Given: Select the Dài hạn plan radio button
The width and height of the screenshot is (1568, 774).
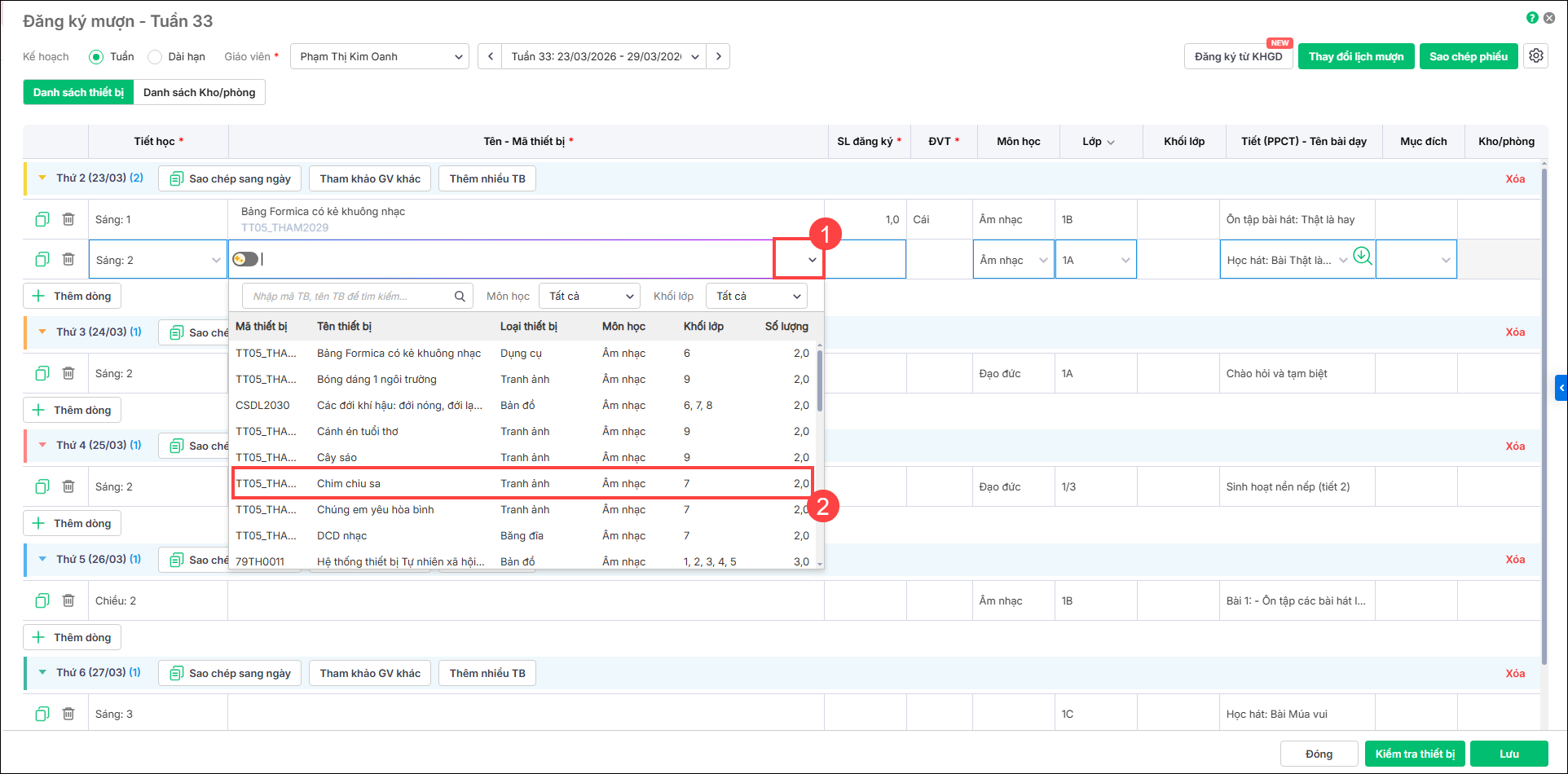Looking at the screenshot, I should [x=155, y=56].
